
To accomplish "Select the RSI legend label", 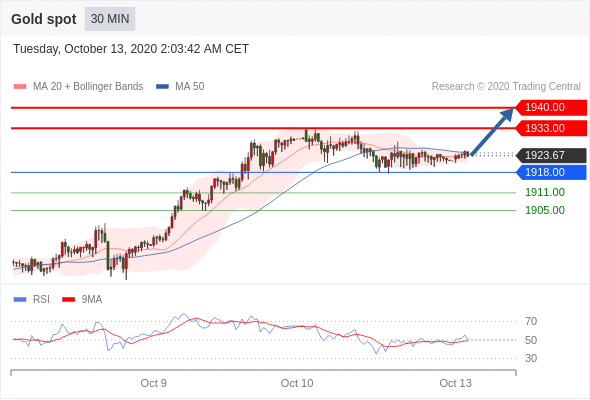I will (41, 300).
